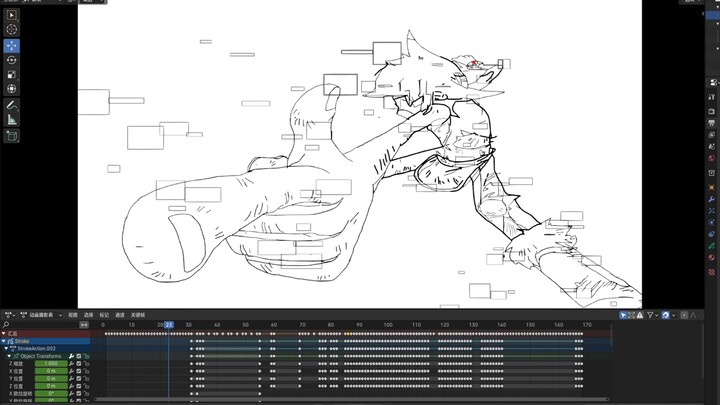Open the Modifiers wrench properties tab

coord(711,199)
